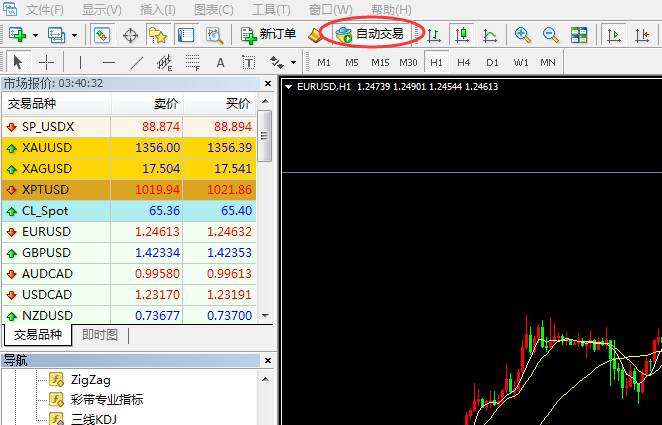Select the H1 timeframe button
The image size is (662, 425).
click(436, 62)
